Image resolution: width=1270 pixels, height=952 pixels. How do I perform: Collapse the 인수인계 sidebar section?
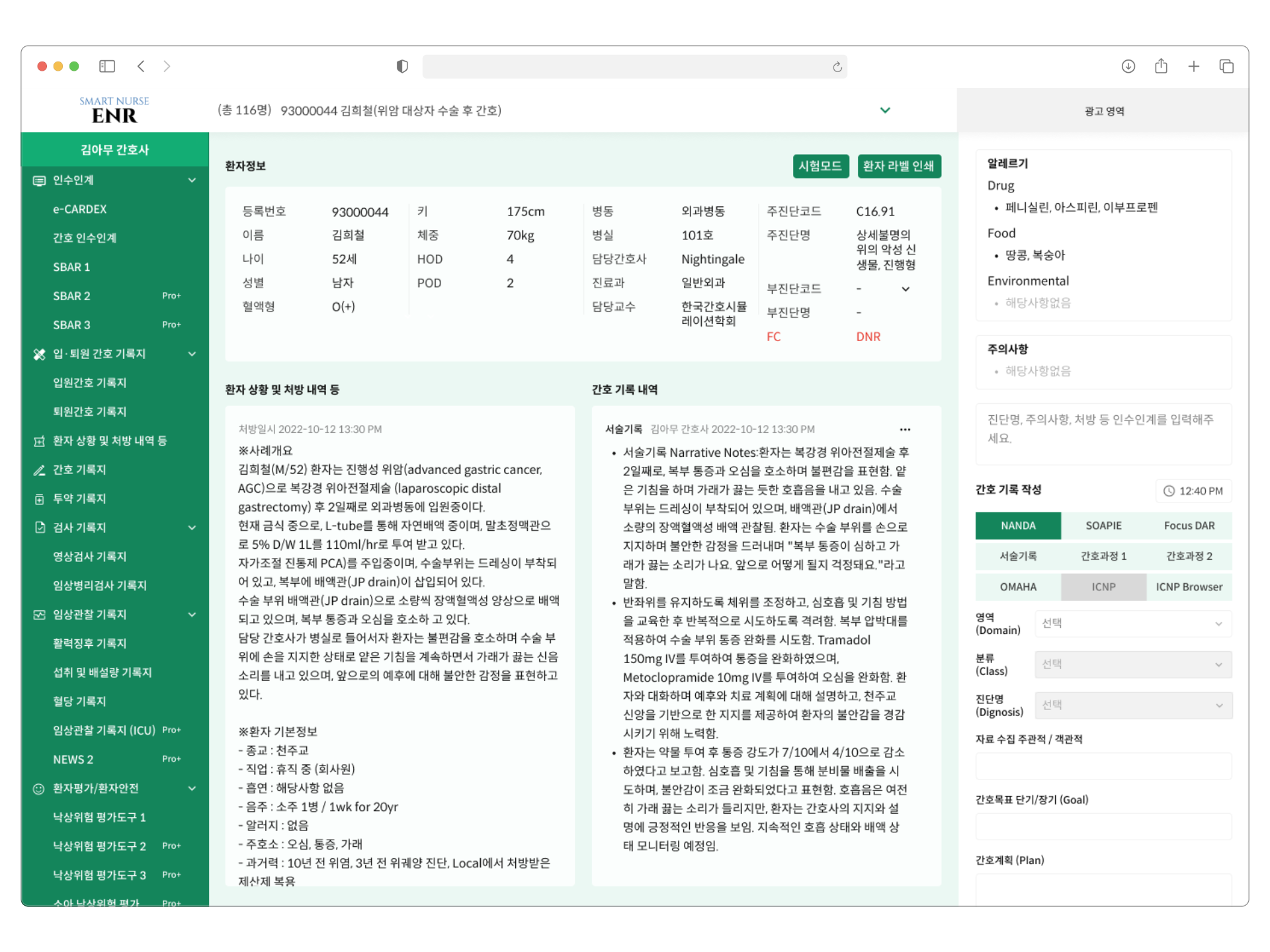(x=192, y=180)
